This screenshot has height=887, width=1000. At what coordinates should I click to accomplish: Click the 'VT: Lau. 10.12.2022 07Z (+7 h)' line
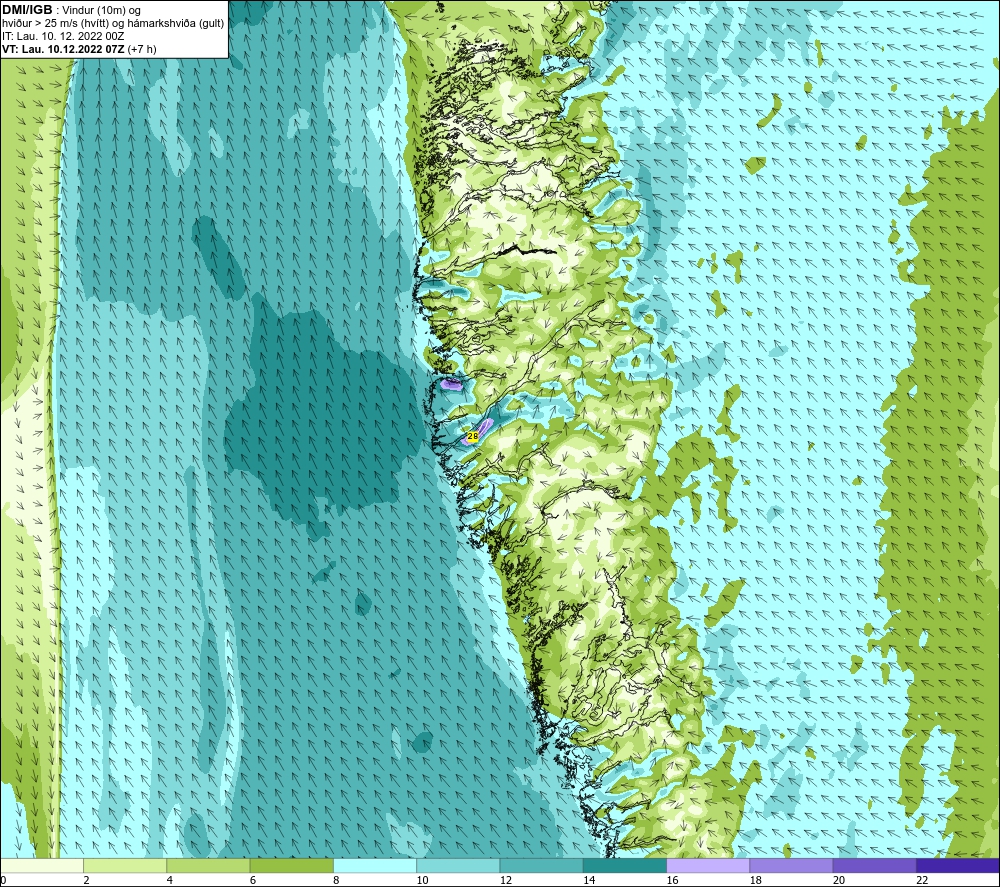(79, 49)
